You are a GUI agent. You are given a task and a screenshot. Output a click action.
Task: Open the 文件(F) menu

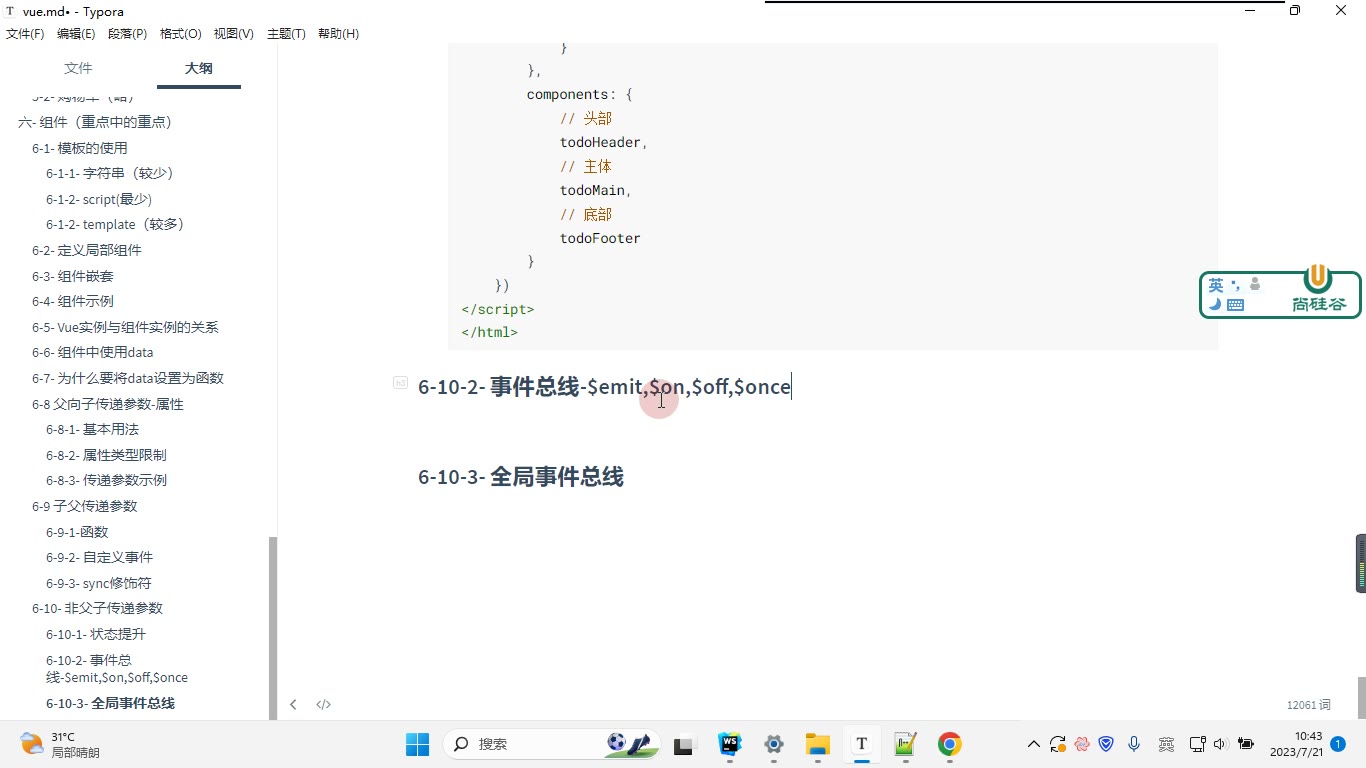tap(25, 34)
